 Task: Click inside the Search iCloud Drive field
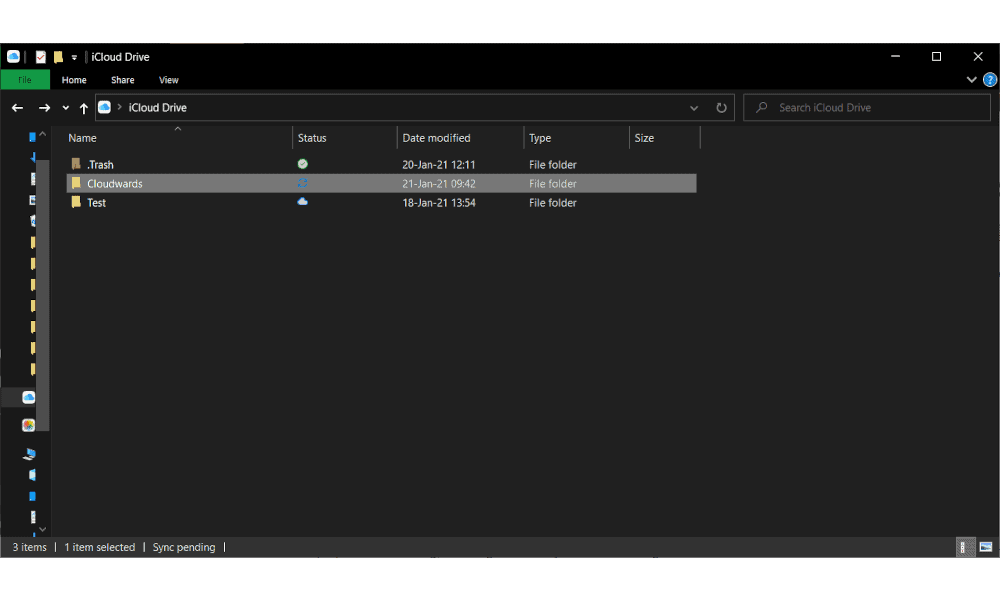click(x=866, y=107)
